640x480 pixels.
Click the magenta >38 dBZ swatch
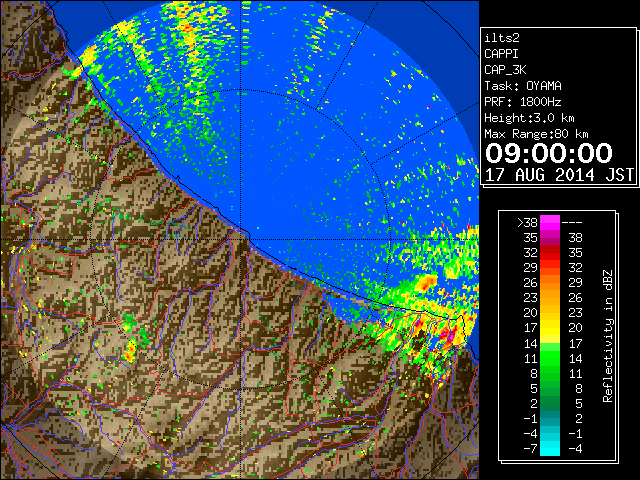tap(550, 222)
